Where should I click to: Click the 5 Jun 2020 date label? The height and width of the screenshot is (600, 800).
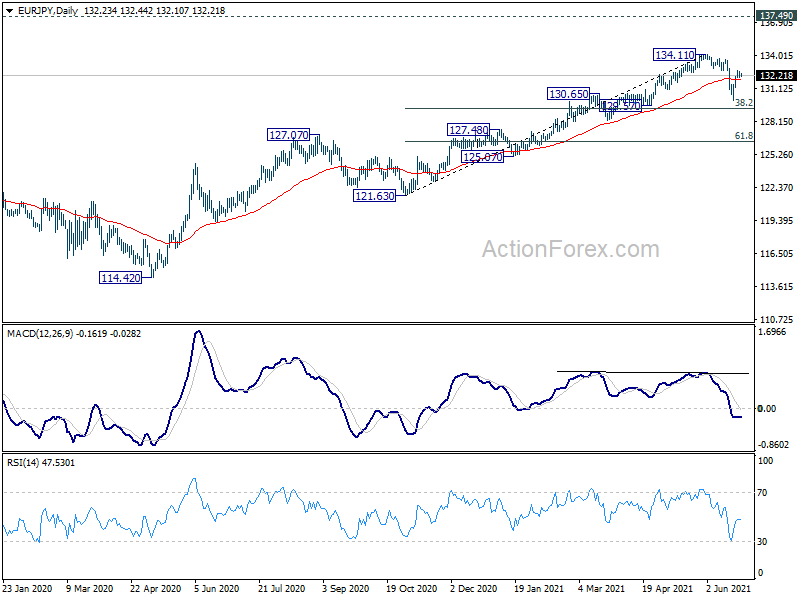pyautogui.click(x=216, y=588)
